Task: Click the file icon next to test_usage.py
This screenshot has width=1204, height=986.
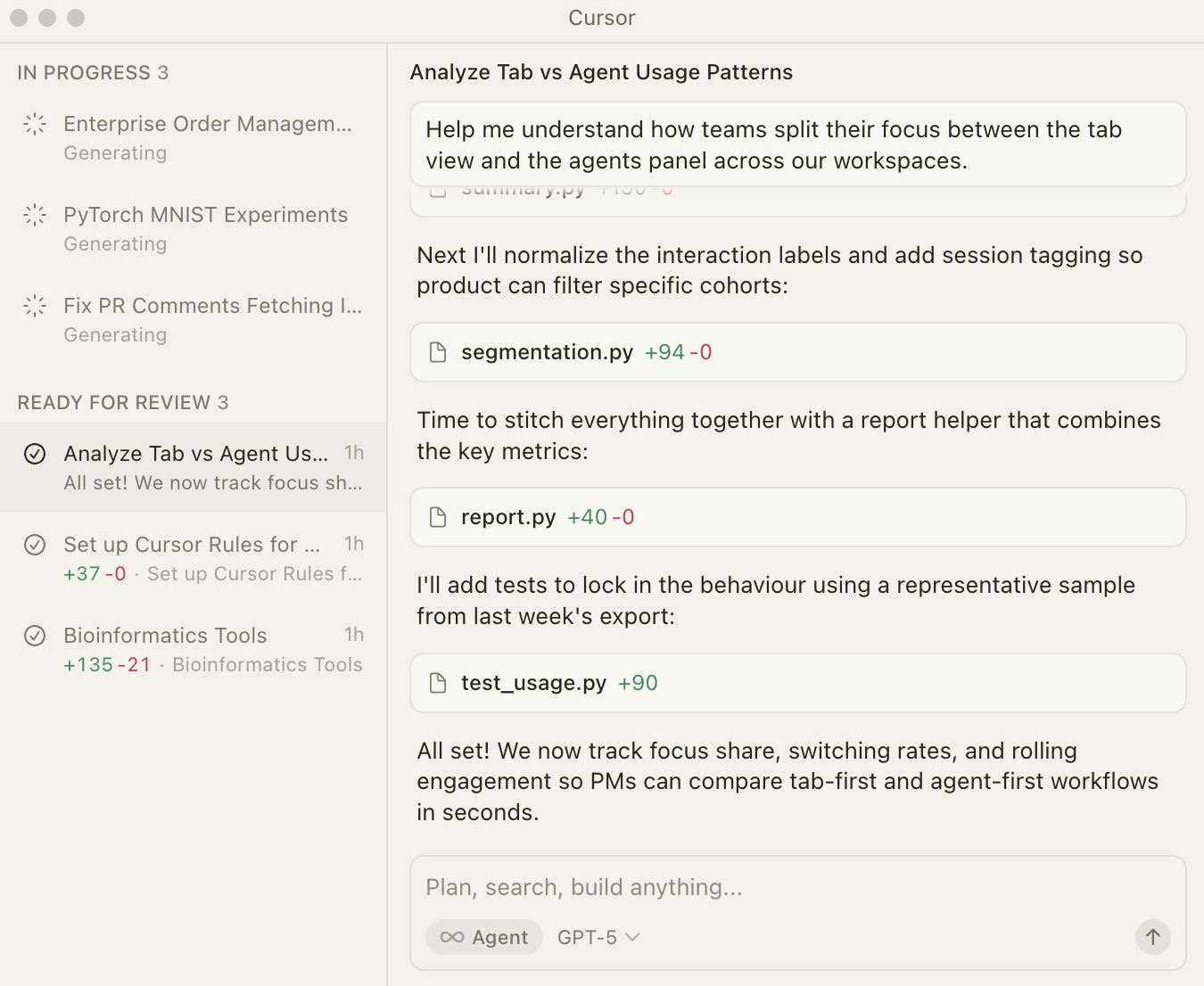Action: click(x=438, y=683)
